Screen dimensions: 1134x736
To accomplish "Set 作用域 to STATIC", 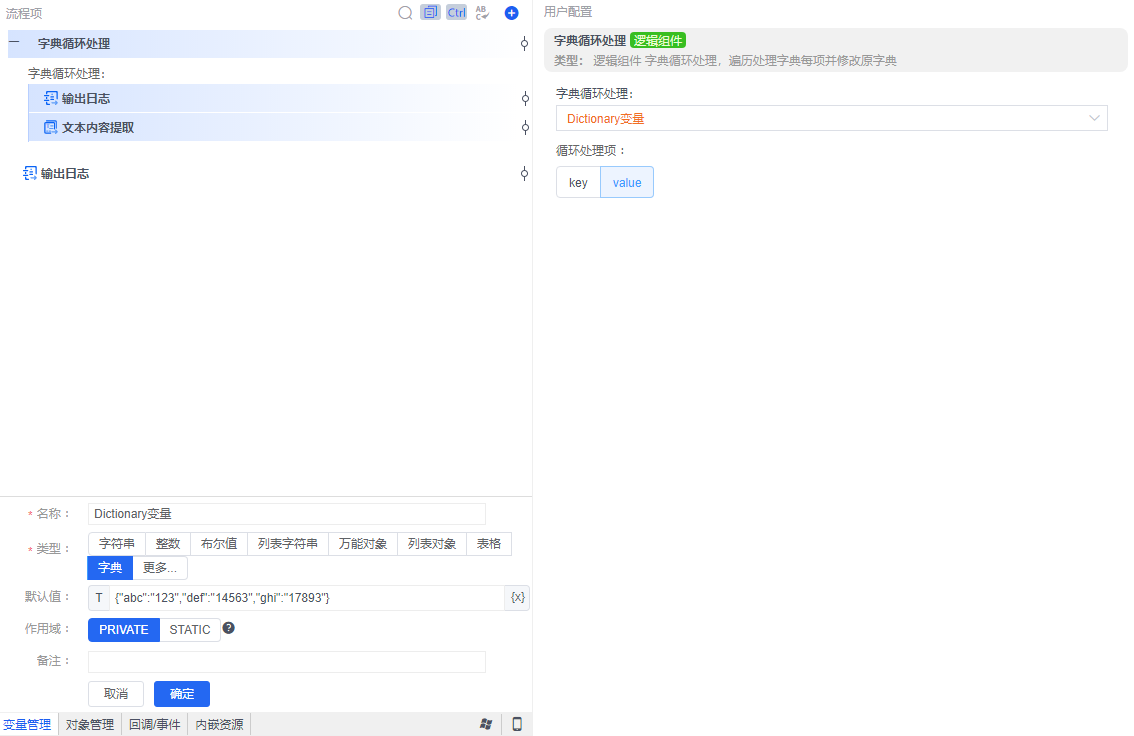I will click(x=190, y=629).
